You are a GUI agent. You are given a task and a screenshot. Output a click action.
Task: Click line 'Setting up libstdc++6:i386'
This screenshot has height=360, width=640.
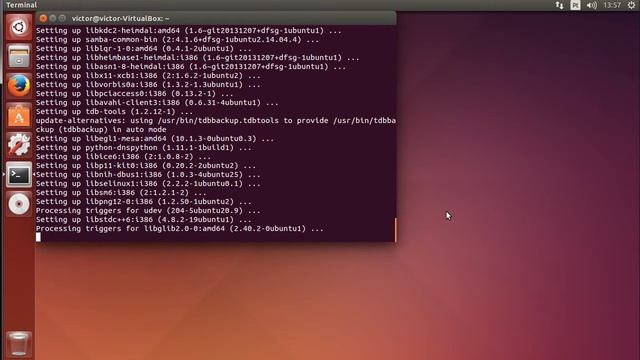click(x=143, y=220)
